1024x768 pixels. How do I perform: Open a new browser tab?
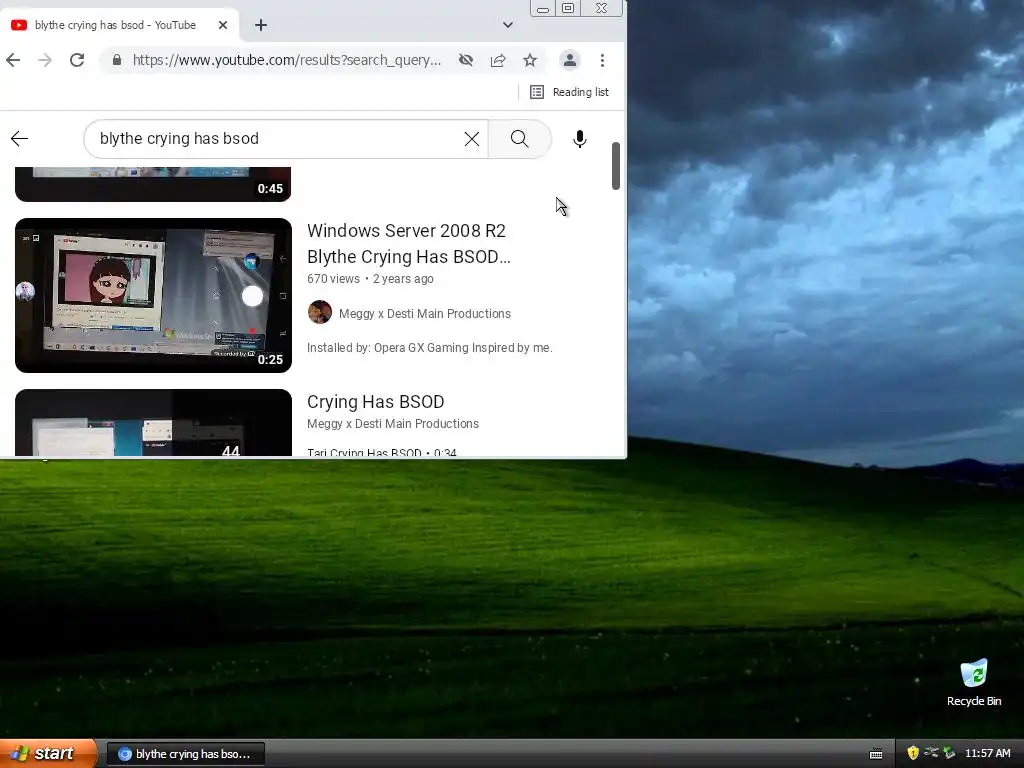click(x=261, y=25)
